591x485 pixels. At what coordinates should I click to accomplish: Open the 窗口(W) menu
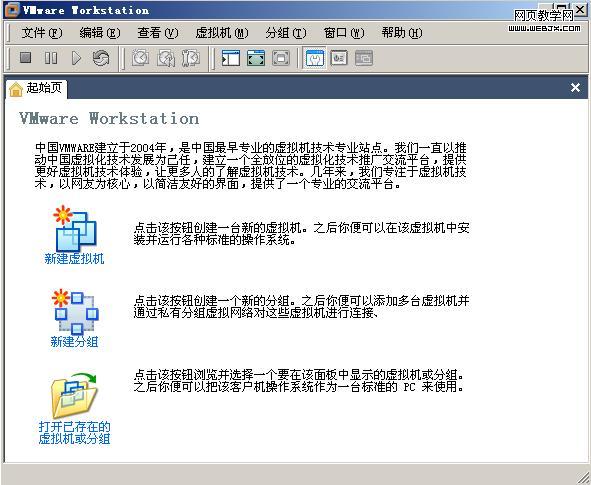(344, 33)
